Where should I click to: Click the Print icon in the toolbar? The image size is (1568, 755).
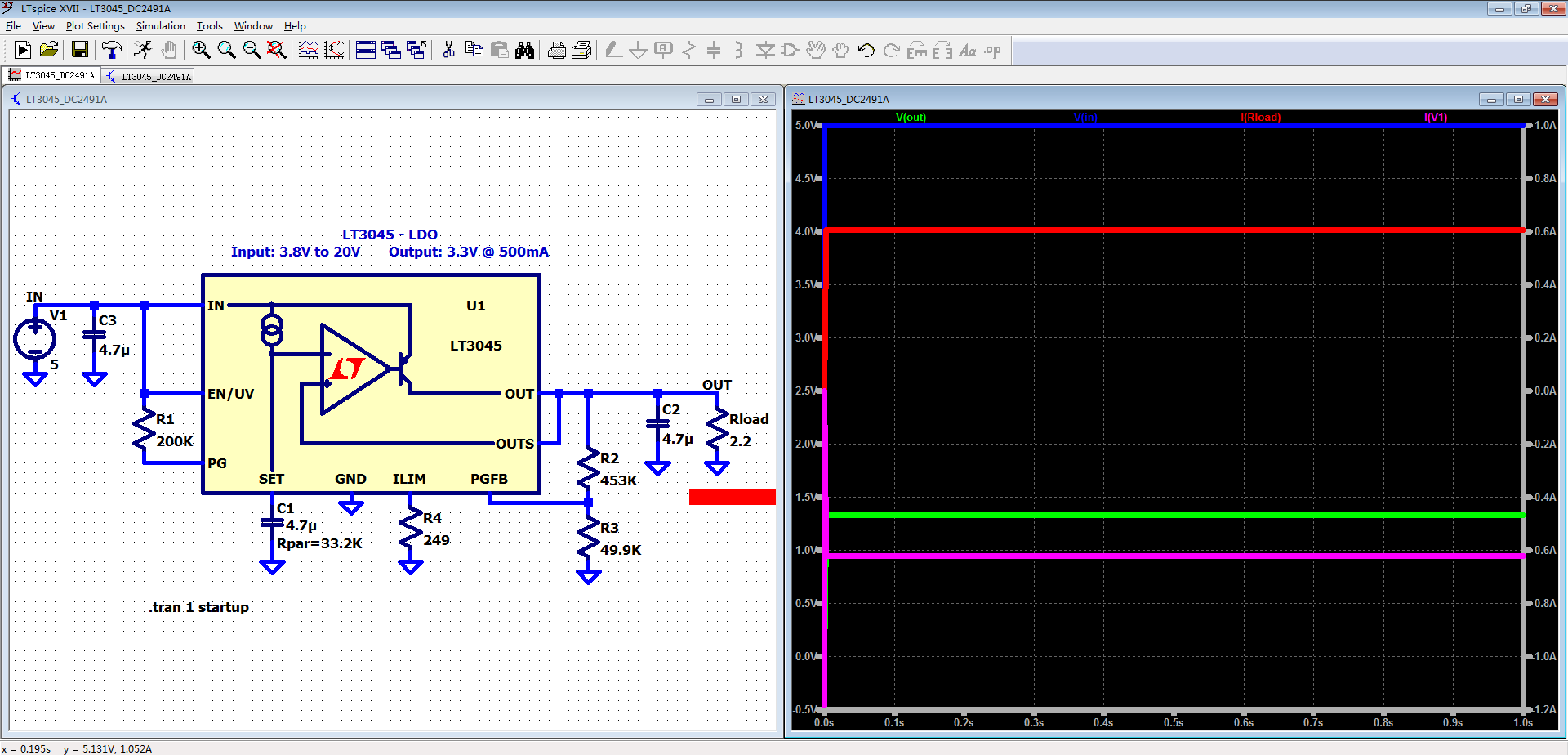[557, 51]
